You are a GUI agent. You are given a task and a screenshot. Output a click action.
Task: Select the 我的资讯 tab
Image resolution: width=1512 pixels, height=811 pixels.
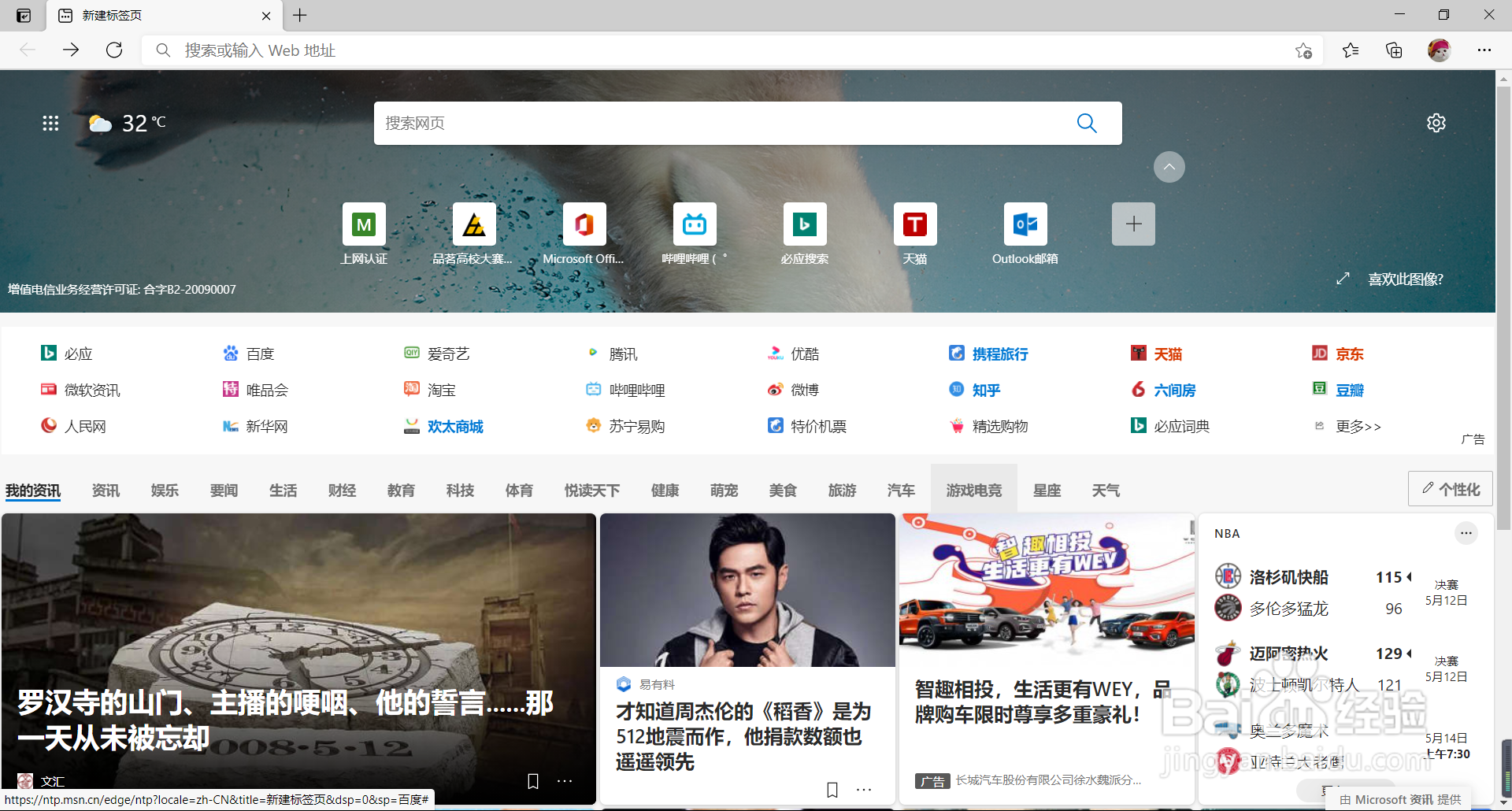click(33, 491)
